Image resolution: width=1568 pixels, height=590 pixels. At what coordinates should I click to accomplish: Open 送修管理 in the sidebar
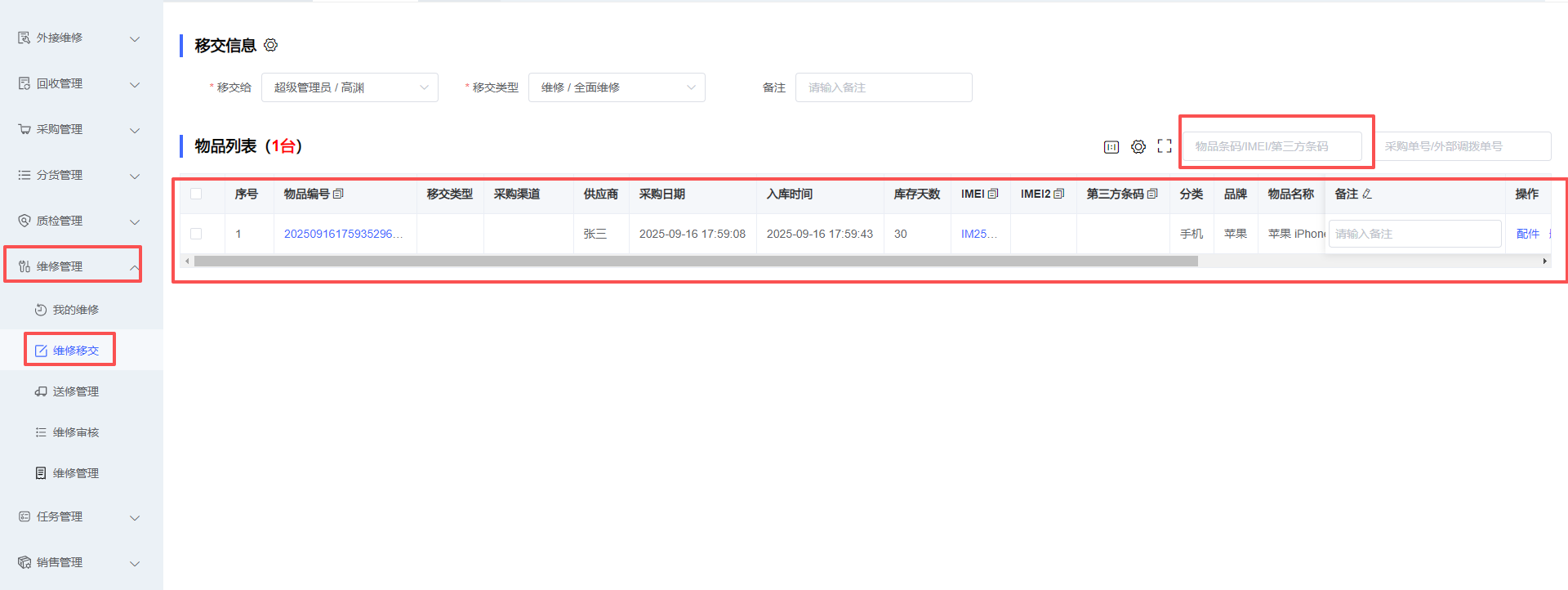[x=75, y=391]
